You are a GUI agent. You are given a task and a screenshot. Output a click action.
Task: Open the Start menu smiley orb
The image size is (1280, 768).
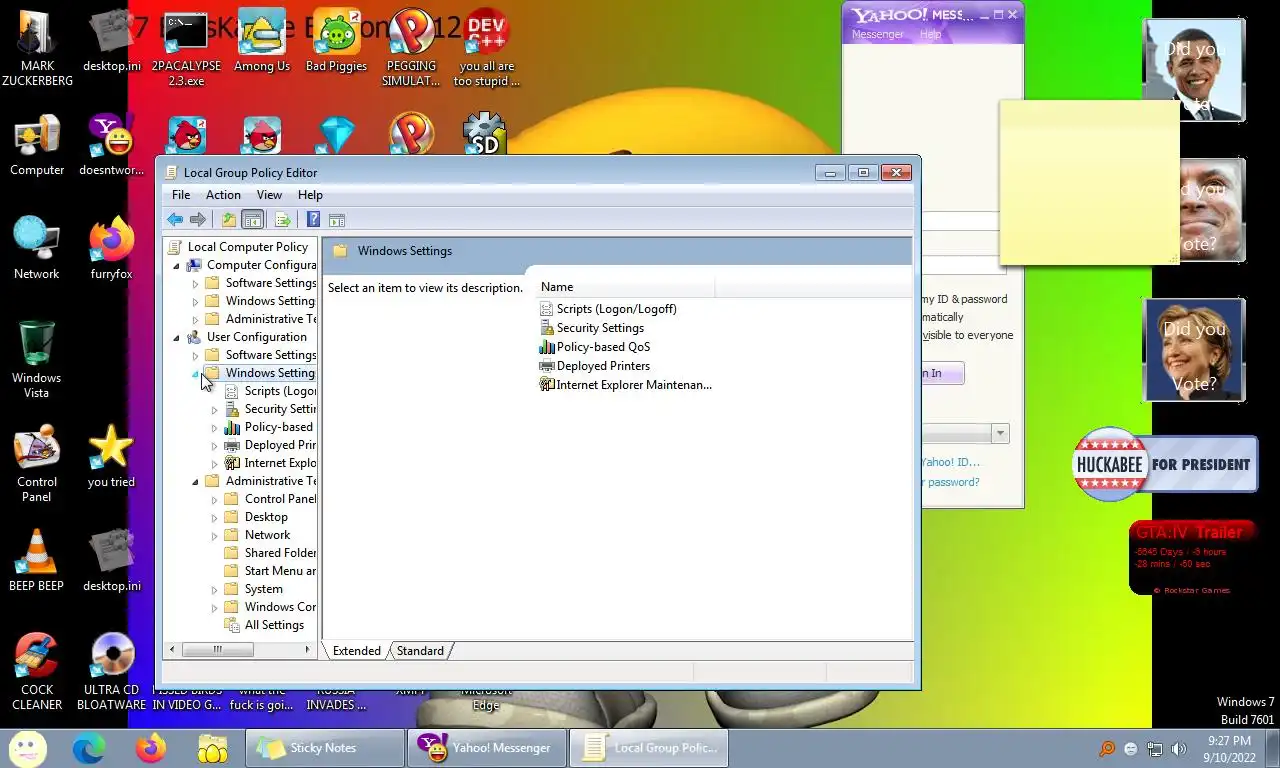(27, 747)
